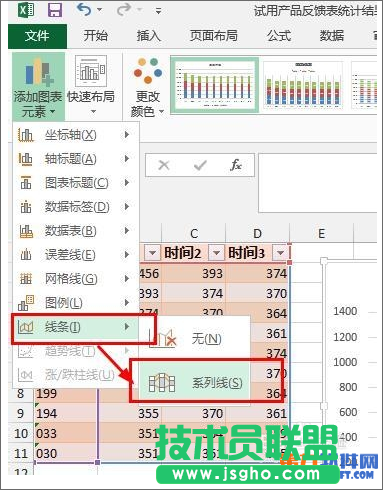The width and height of the screenshot is (383, 490).
Task: Click the 图例 legend icon
Action: pos(25,303)
